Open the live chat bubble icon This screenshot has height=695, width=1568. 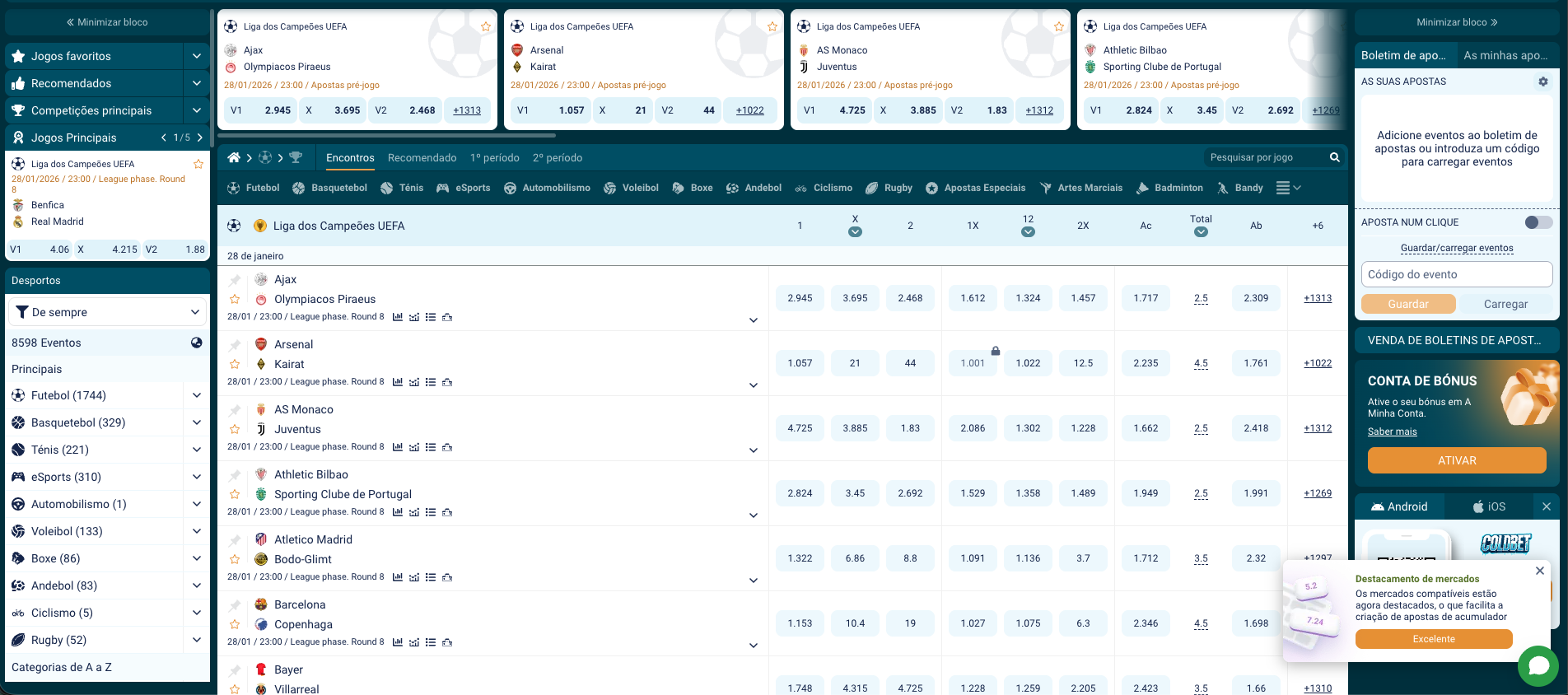coord(1538,665)
